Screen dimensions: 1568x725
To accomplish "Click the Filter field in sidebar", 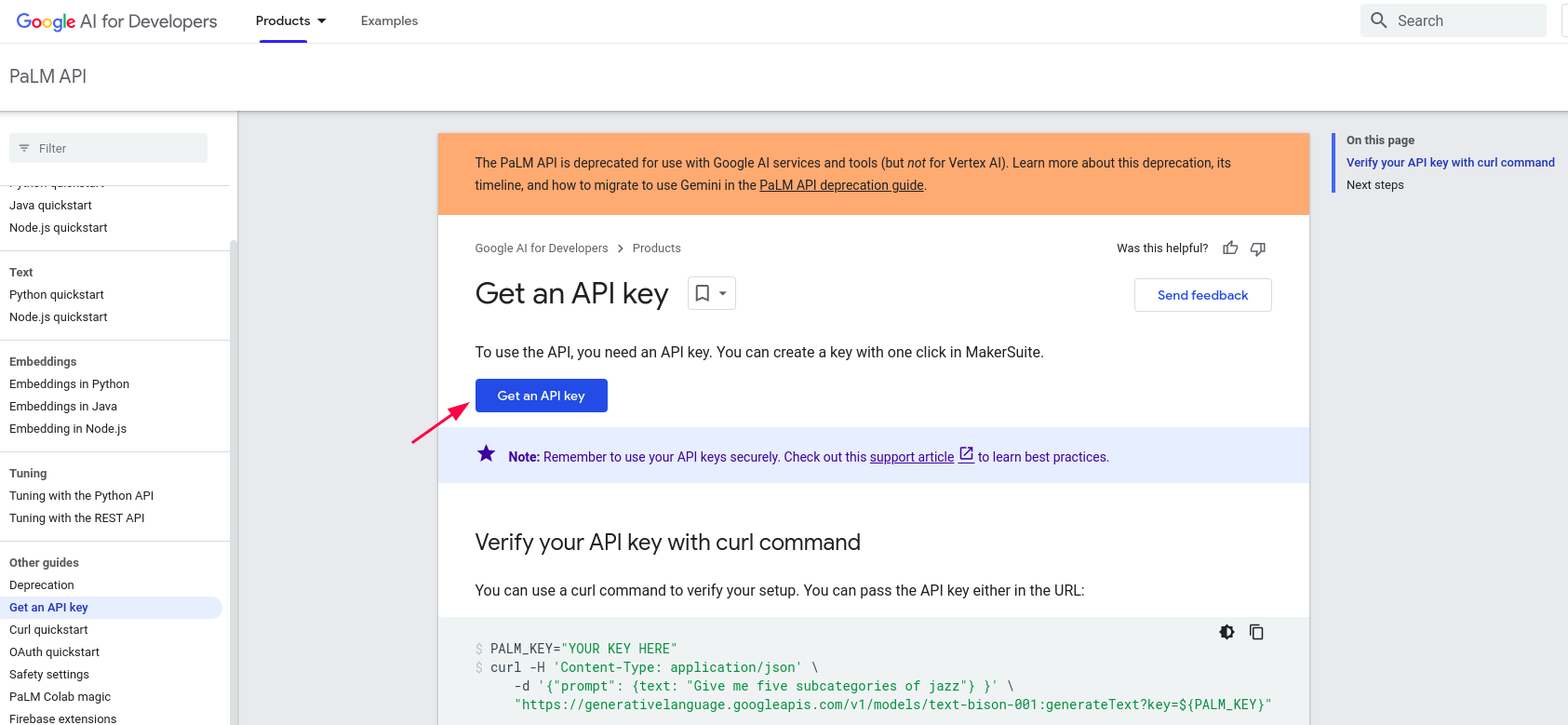I will (x=108, y=148).
